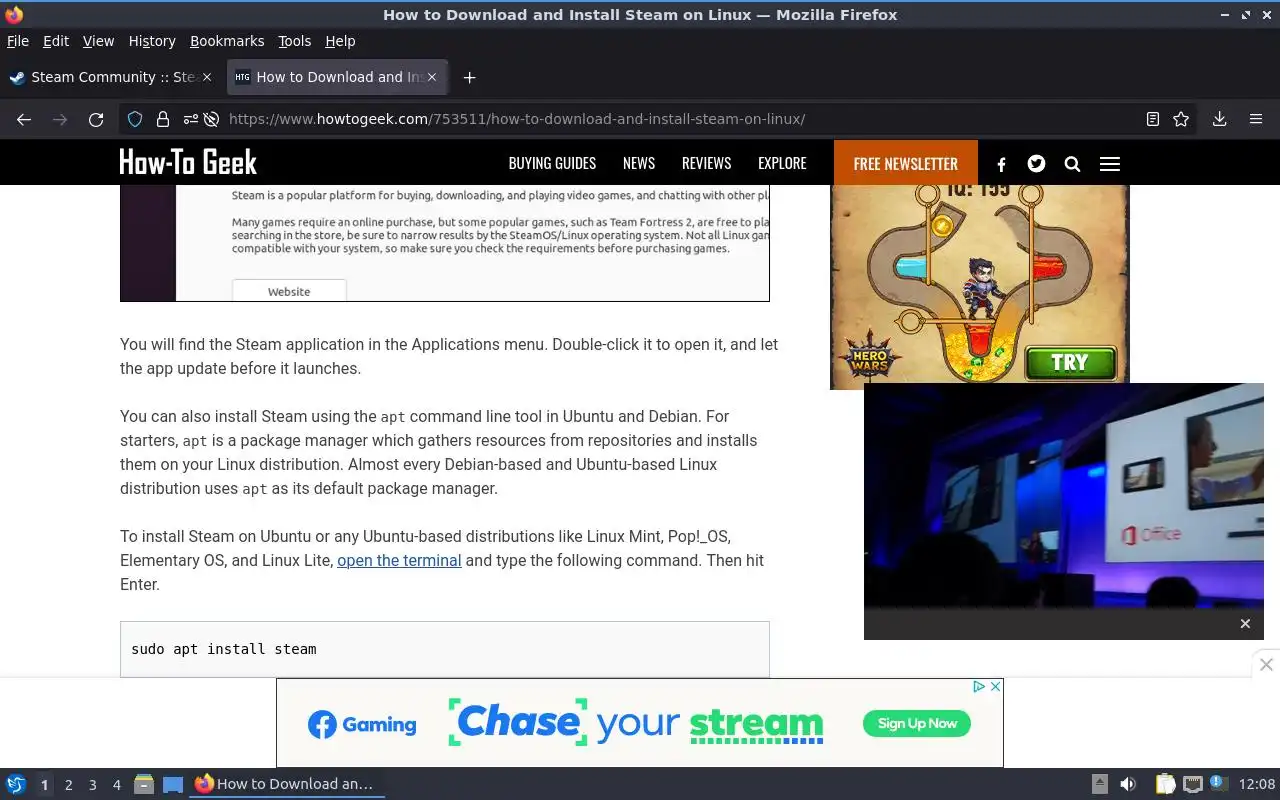Viewport: 1280px width, 800px height.
Task: Open the update notifier tray icon
Action: pyautogui.click(x=1218, y=783)
